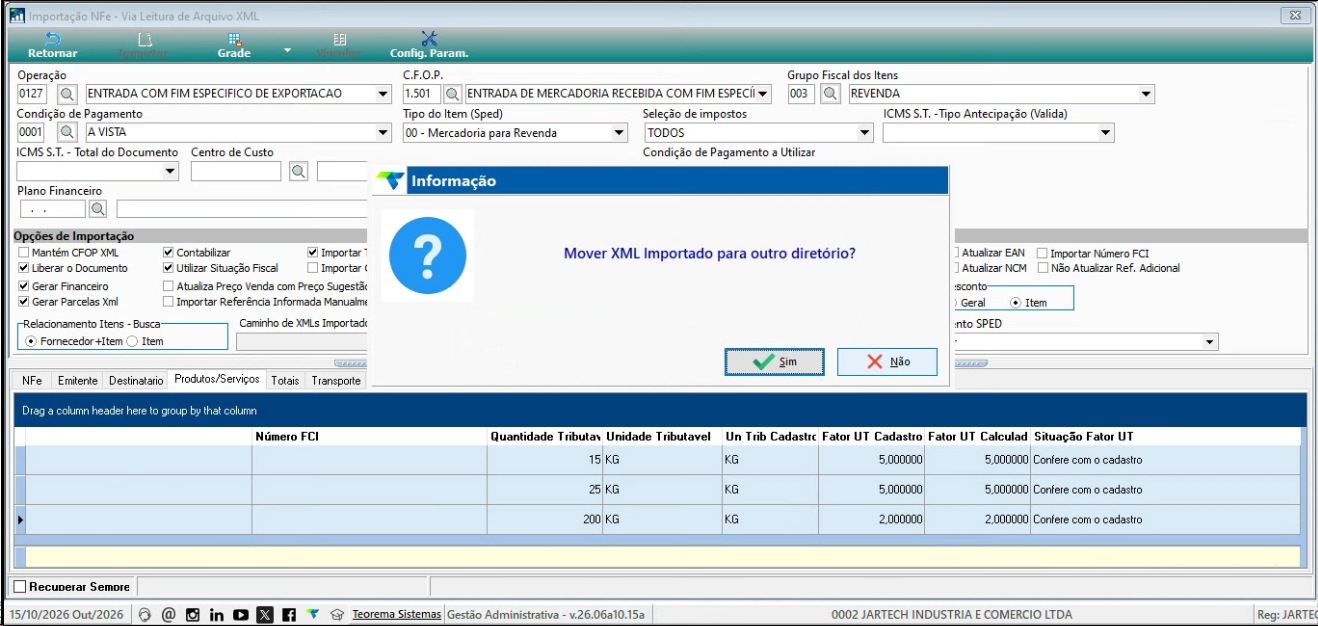Open the X (Twitter) icon in status bar

[x=265, y=614]
